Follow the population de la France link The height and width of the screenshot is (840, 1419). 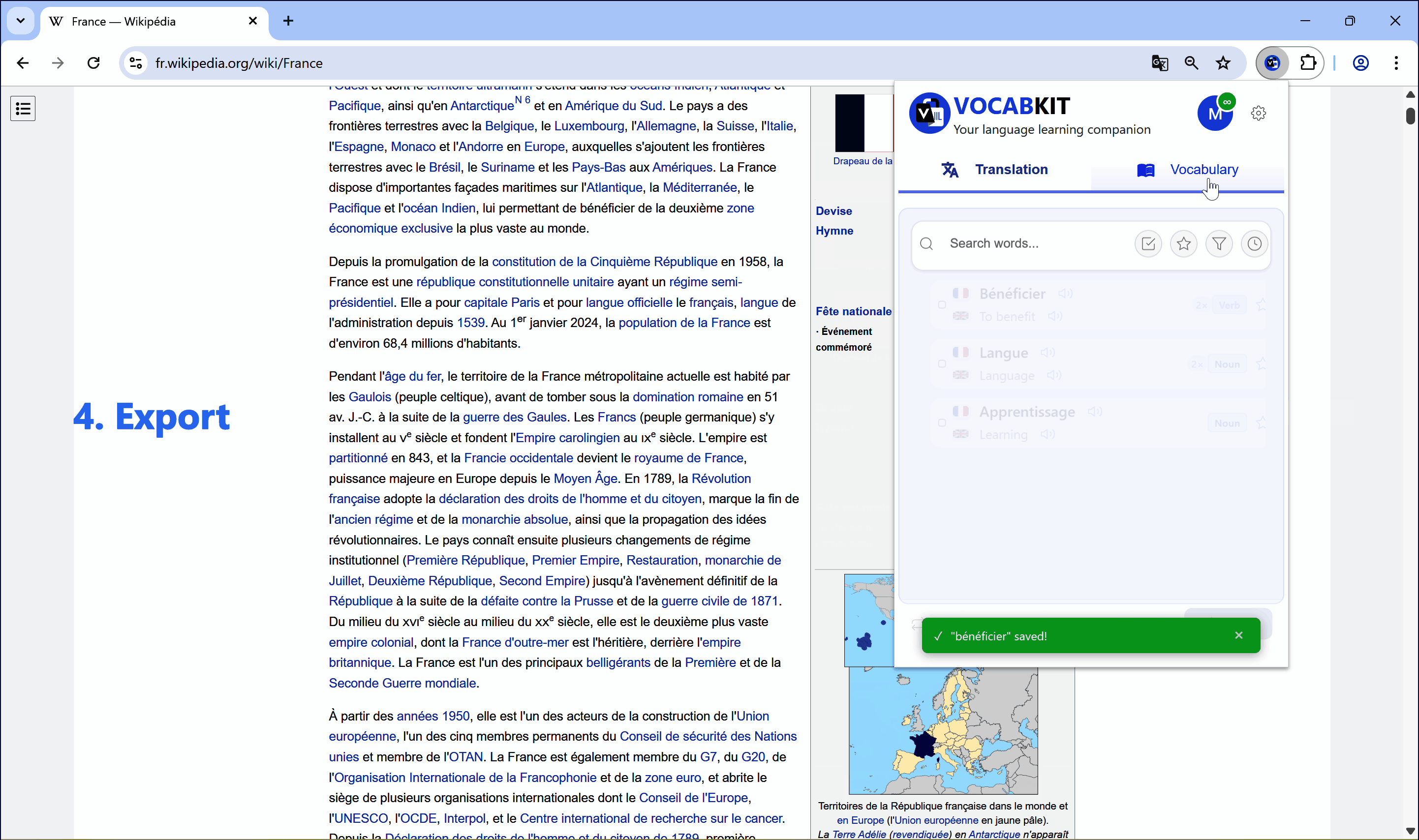(x=684, y=323)
